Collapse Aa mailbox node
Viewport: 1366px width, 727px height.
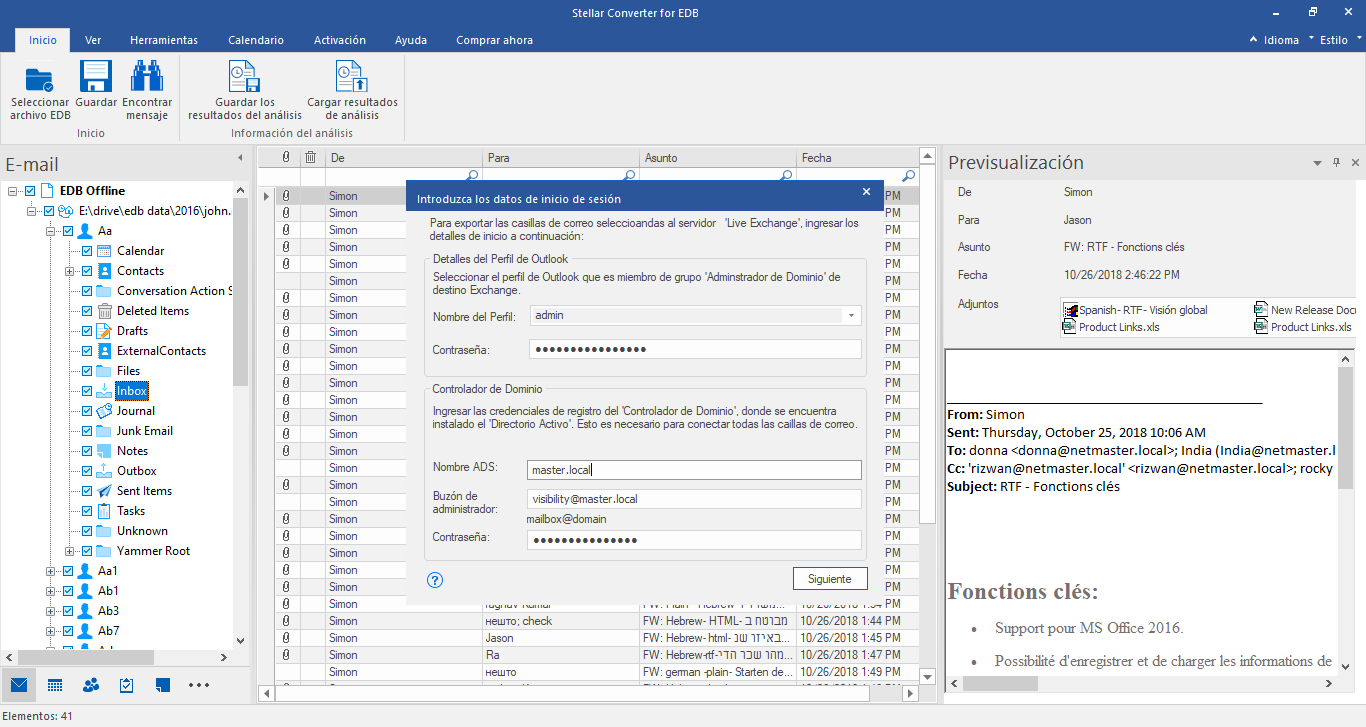click(51, 231)
